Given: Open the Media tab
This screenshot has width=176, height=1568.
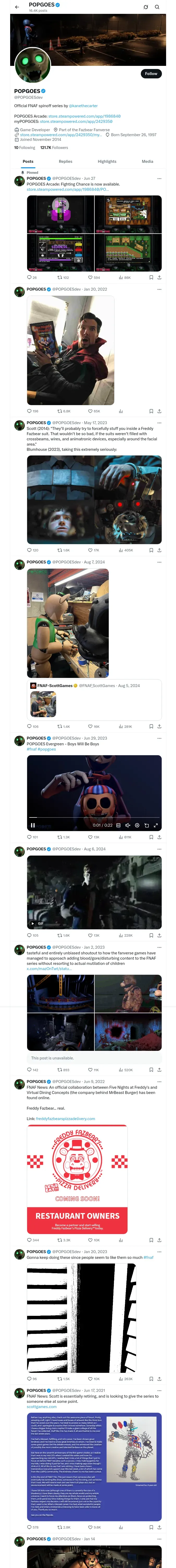Looking at the screenshot, I should click(148, 161).
